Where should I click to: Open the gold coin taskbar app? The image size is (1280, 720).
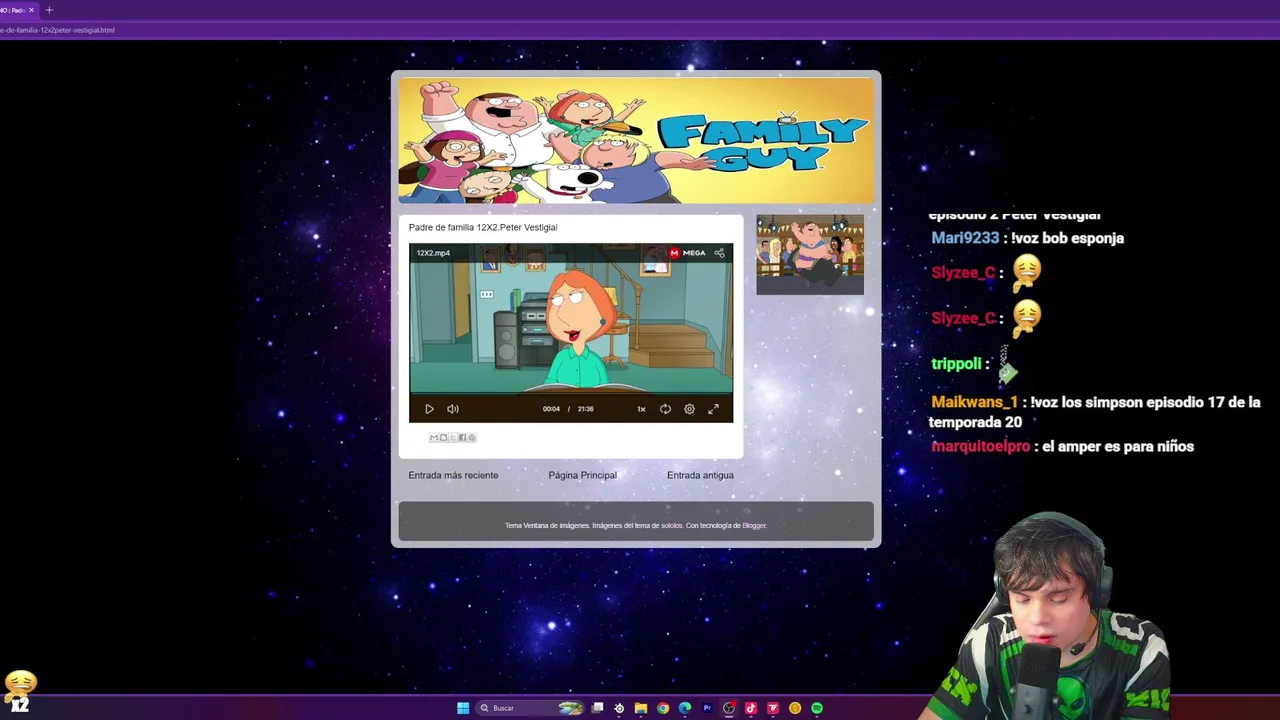coord(795,708)
